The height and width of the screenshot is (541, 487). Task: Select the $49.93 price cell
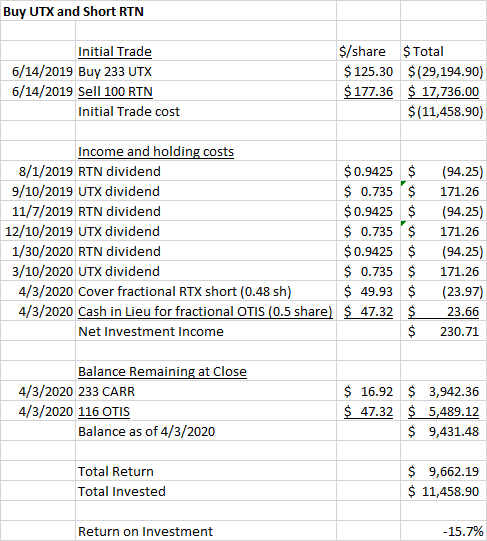[x=368, y=292]
